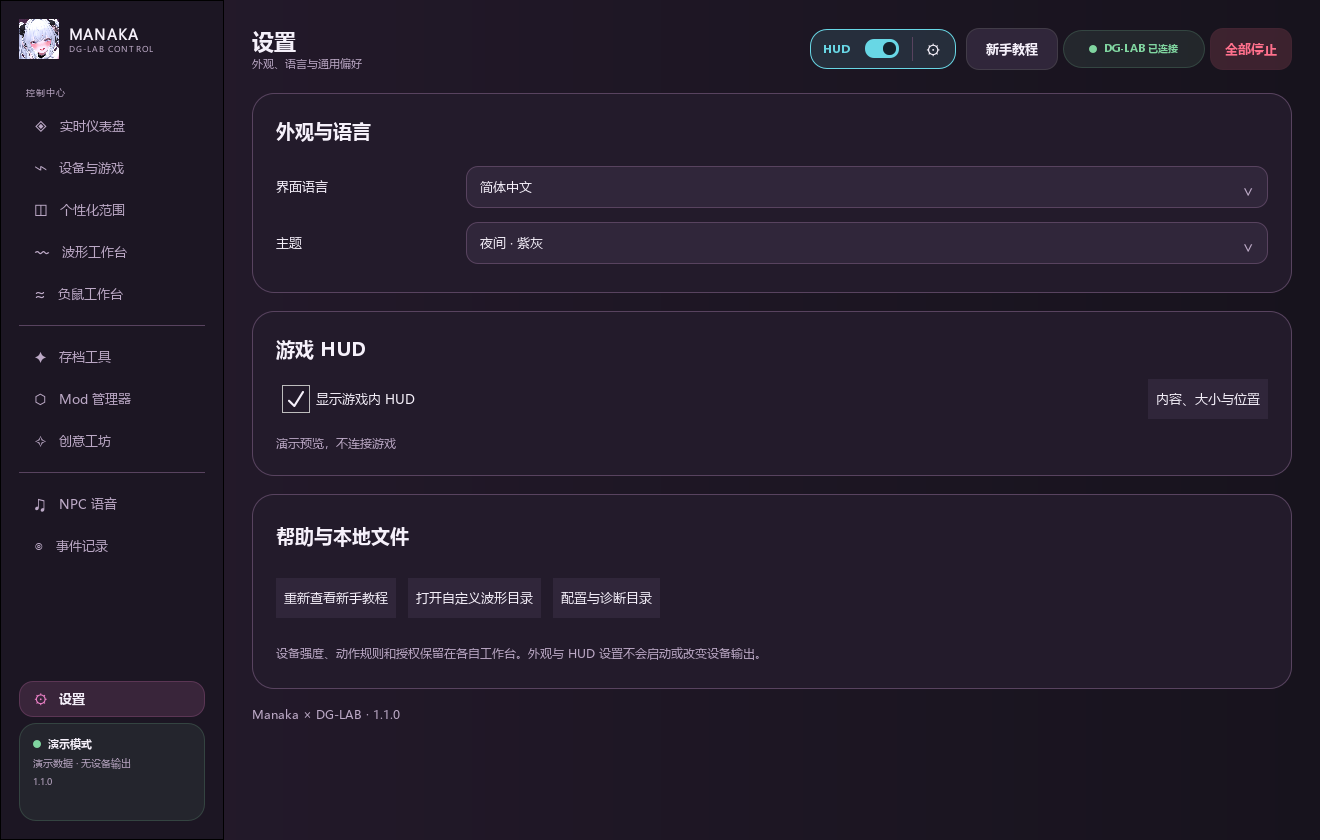Click 重新查看新手教程 button
Screen dimensions: 1320x840
click(x=336, y=598)
